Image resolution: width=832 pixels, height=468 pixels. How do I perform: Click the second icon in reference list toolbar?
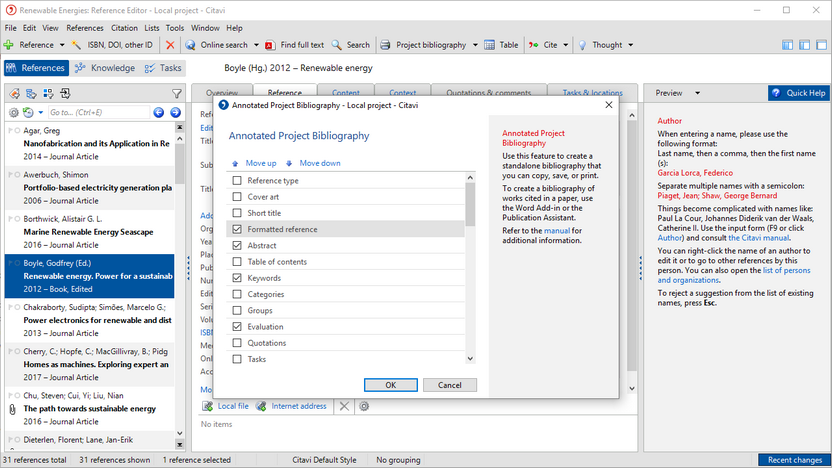coord(31,94)
